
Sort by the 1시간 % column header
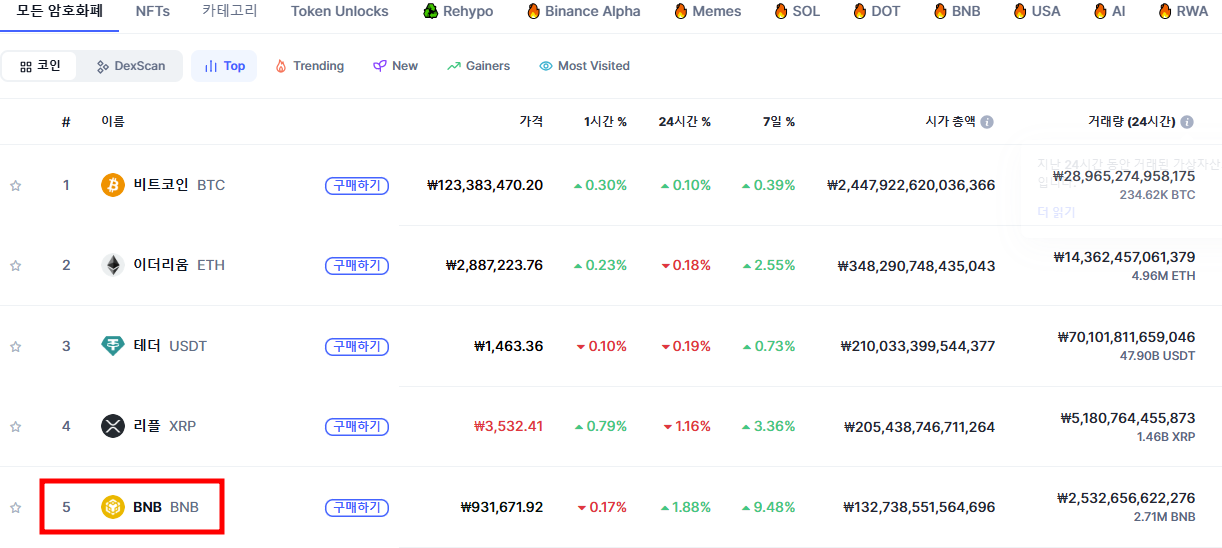pyautogui.click(x=605, y=122)
